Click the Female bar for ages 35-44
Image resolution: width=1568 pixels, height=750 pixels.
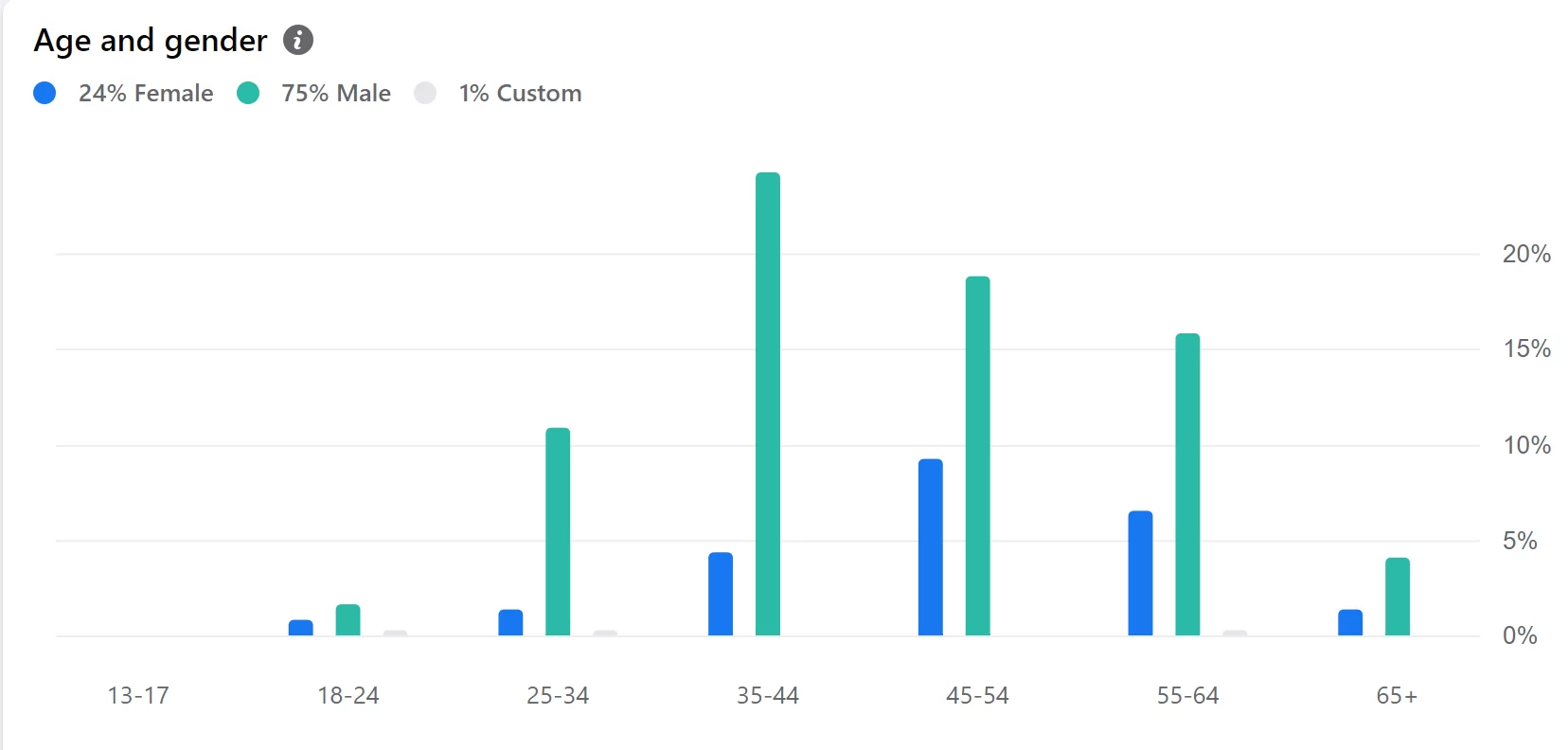[721, 594]
